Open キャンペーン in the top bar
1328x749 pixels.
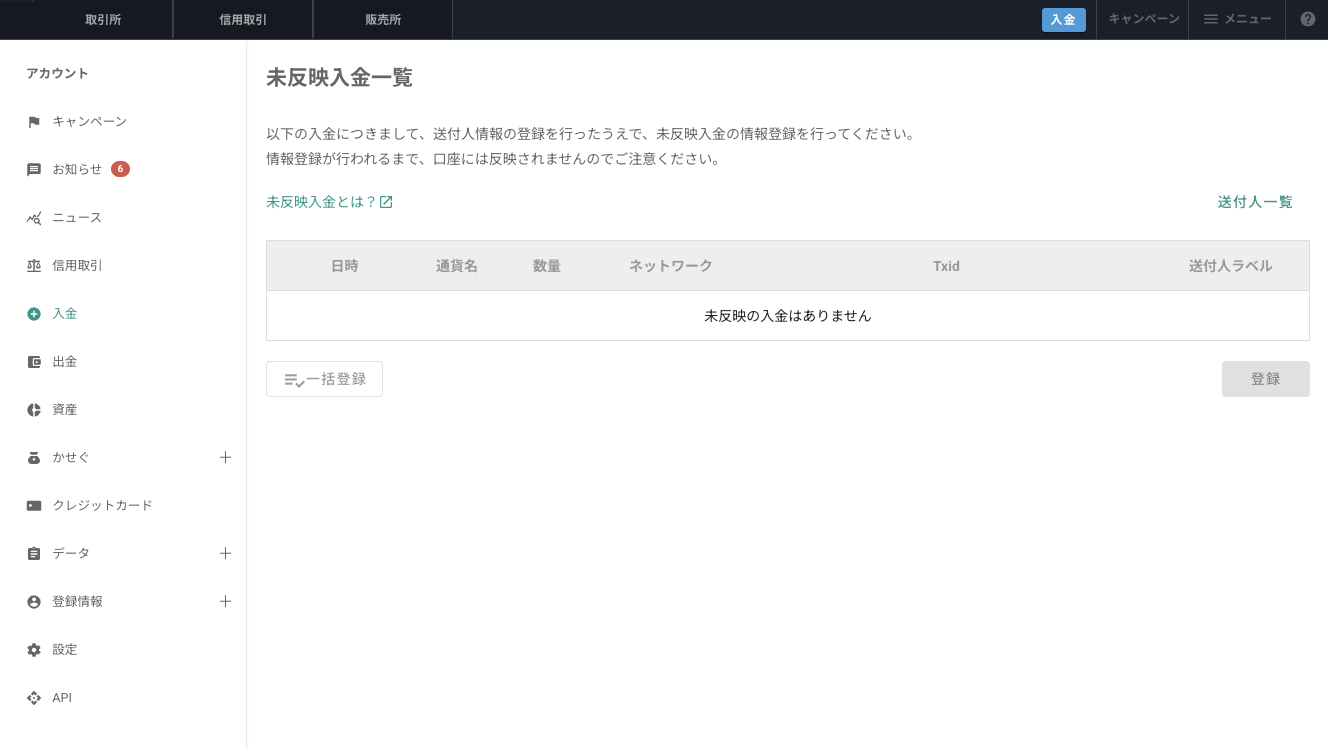(1143, 19)
